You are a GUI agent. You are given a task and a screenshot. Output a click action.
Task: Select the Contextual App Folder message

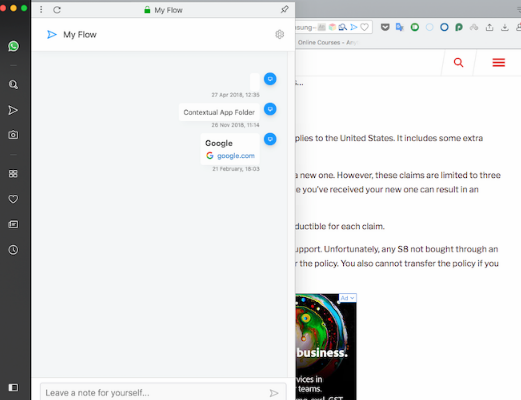[219, 112]
